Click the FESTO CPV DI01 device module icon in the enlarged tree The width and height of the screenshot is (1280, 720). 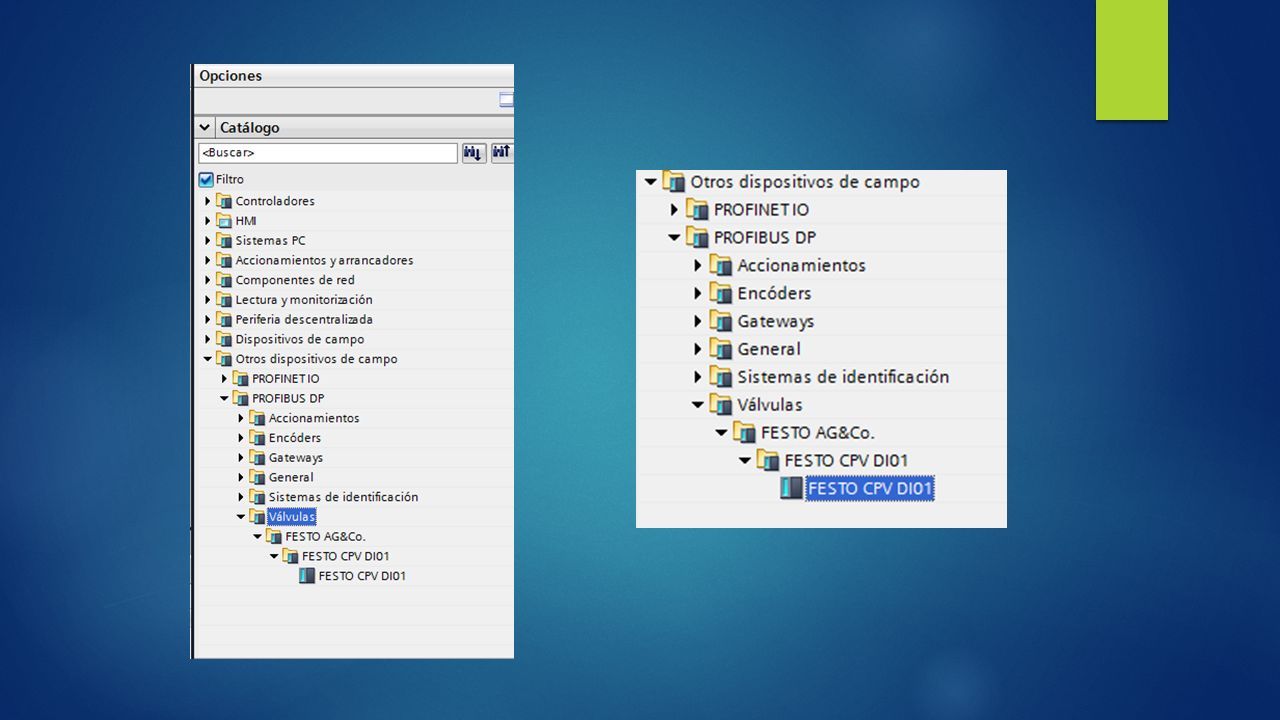[791, 489]
